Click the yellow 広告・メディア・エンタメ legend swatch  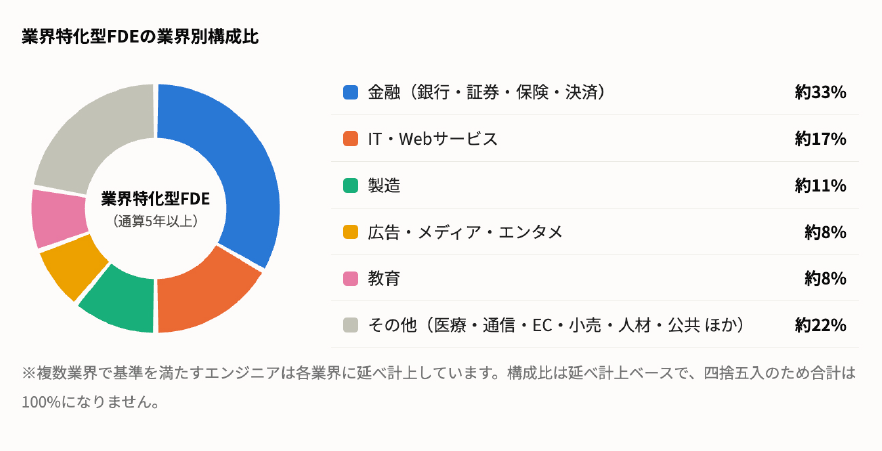click(350, 232)
